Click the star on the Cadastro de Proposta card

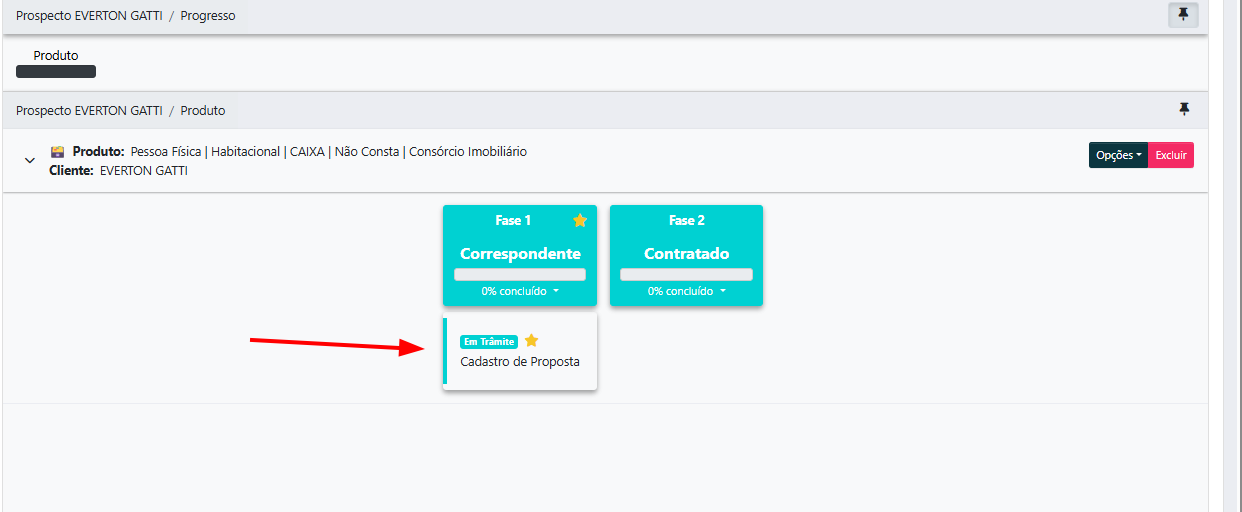531,341
